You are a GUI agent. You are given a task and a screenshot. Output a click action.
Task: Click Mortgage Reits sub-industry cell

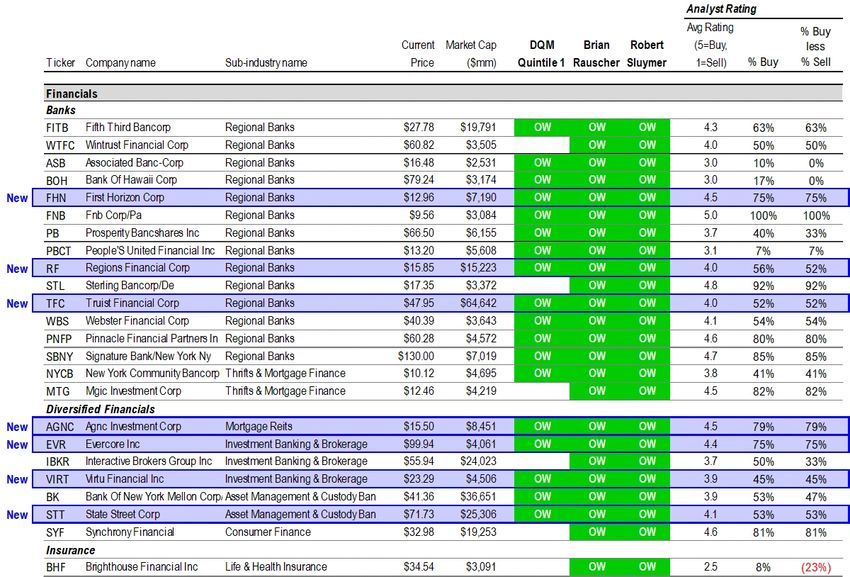259,426
